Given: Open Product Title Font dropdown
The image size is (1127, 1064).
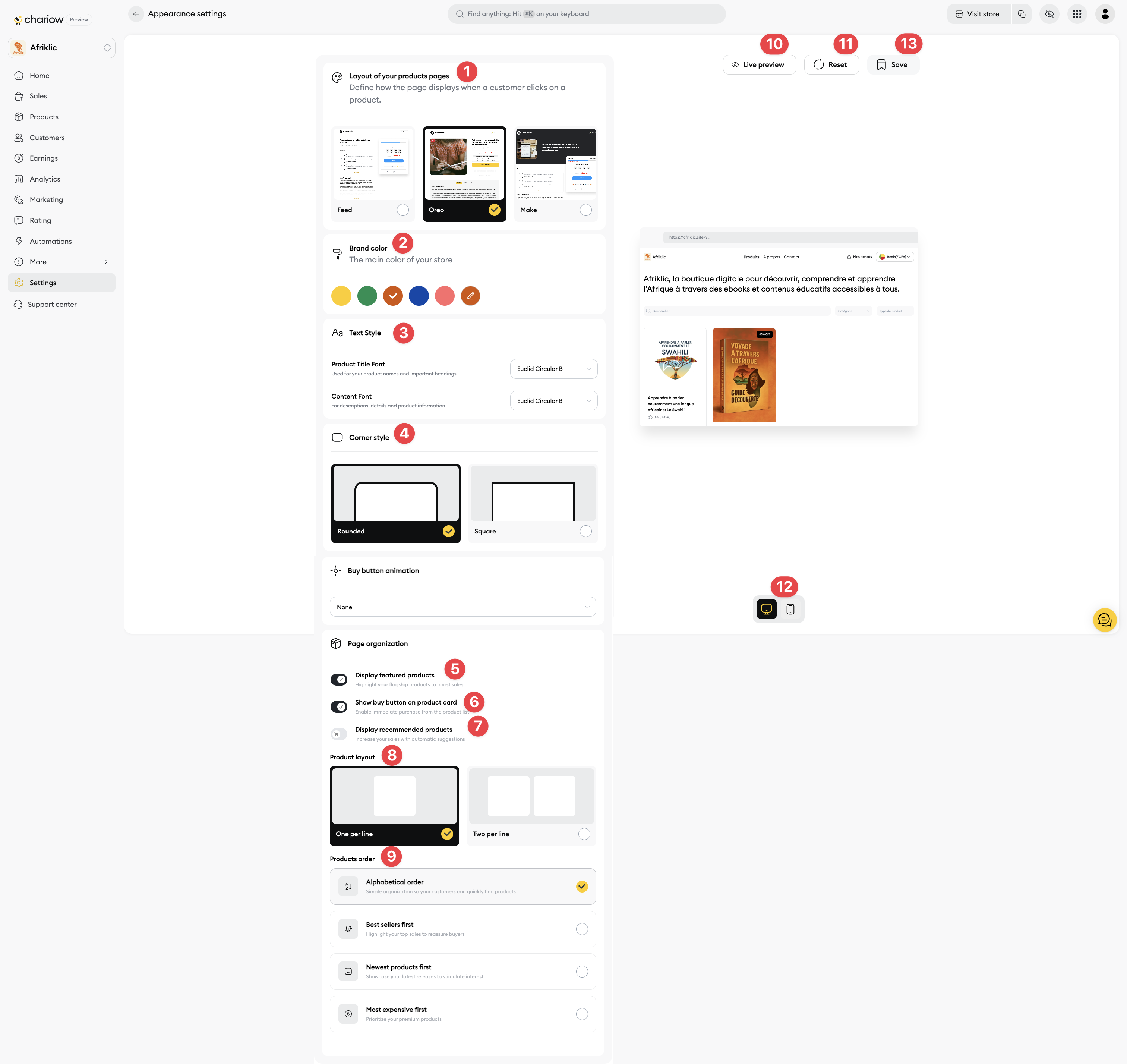Looking at the screenshot, I should (553, 369).
